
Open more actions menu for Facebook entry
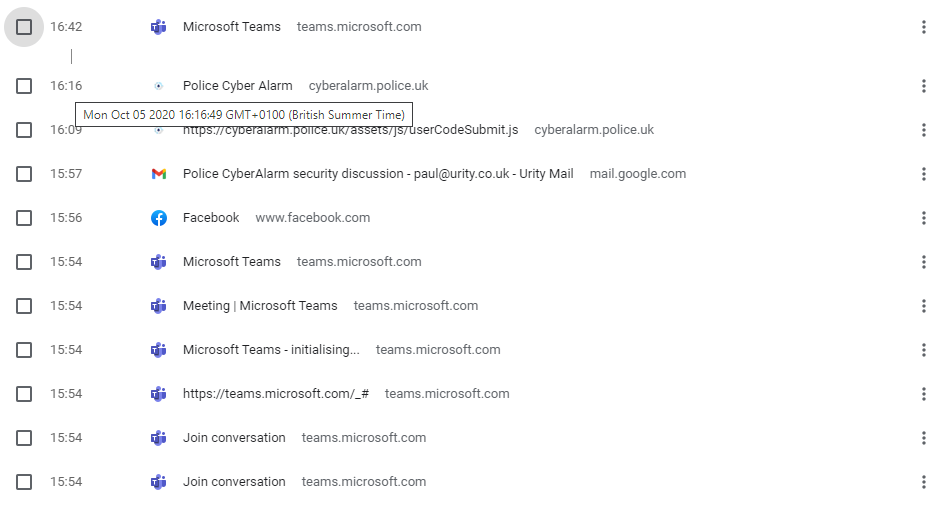[924, 218]
